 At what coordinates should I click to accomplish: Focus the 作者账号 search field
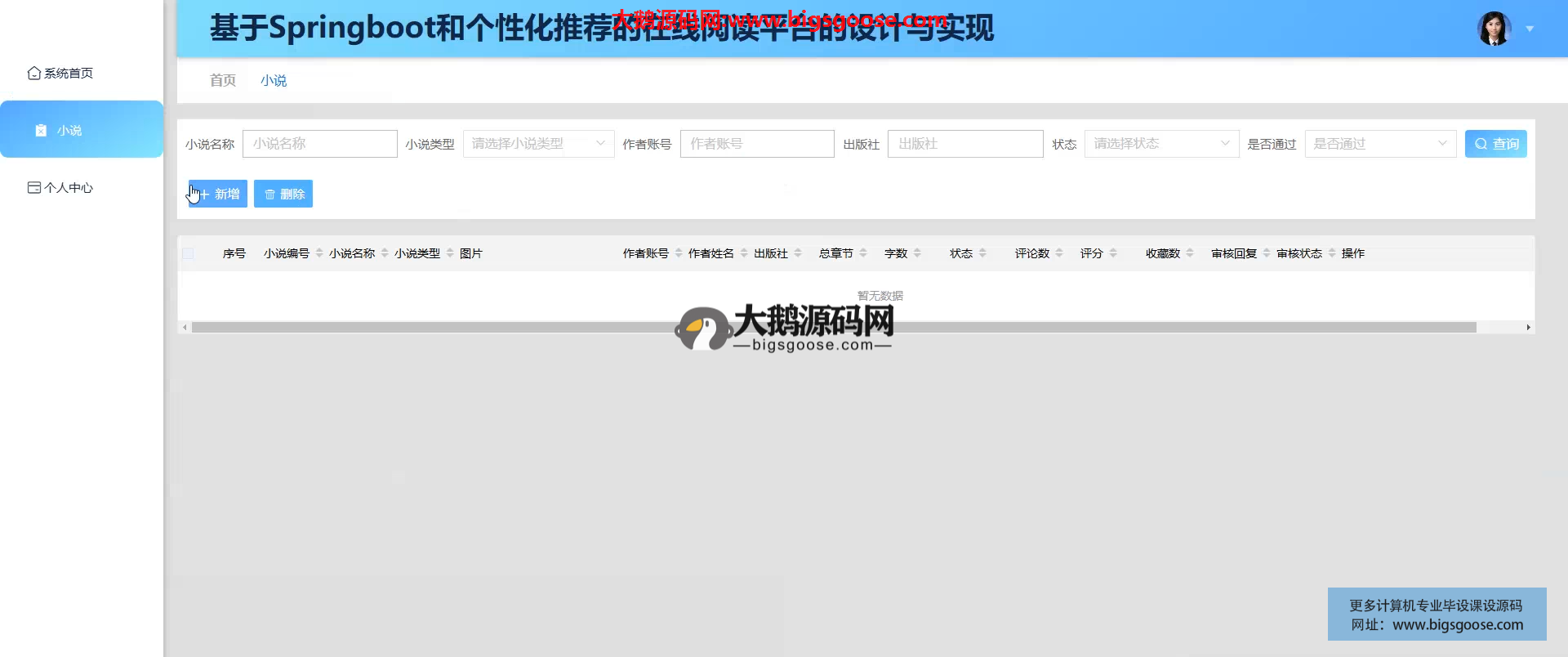coord(756,144)
